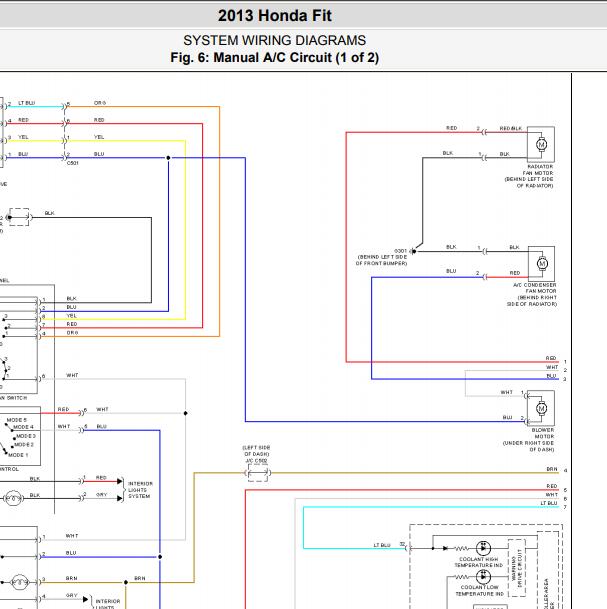Click 'Fig. 6: Manual A/C Circuit (1 of 2)' caption
This screenshot has width=607, height=609.
pos(275,57)
